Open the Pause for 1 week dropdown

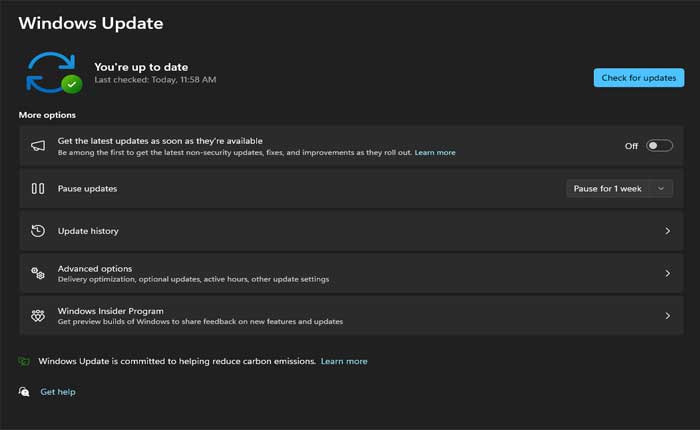click(x=620, y=188)
